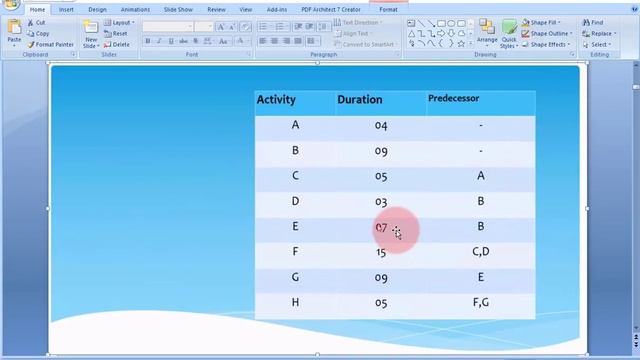Click Delete in the Slides group
The image size is (640, 360).
click(x=117, y=44)
